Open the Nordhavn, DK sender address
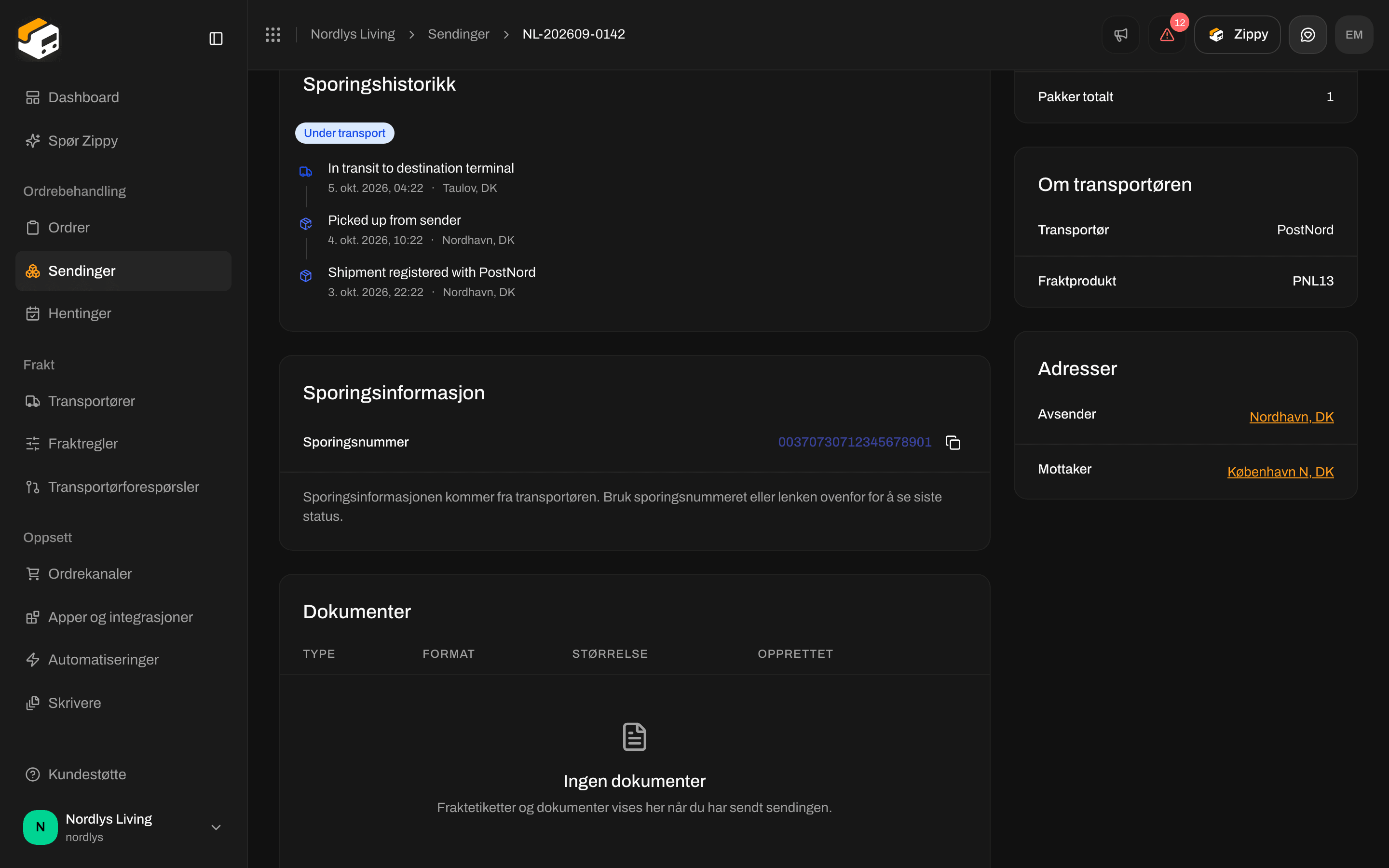 1292,417
